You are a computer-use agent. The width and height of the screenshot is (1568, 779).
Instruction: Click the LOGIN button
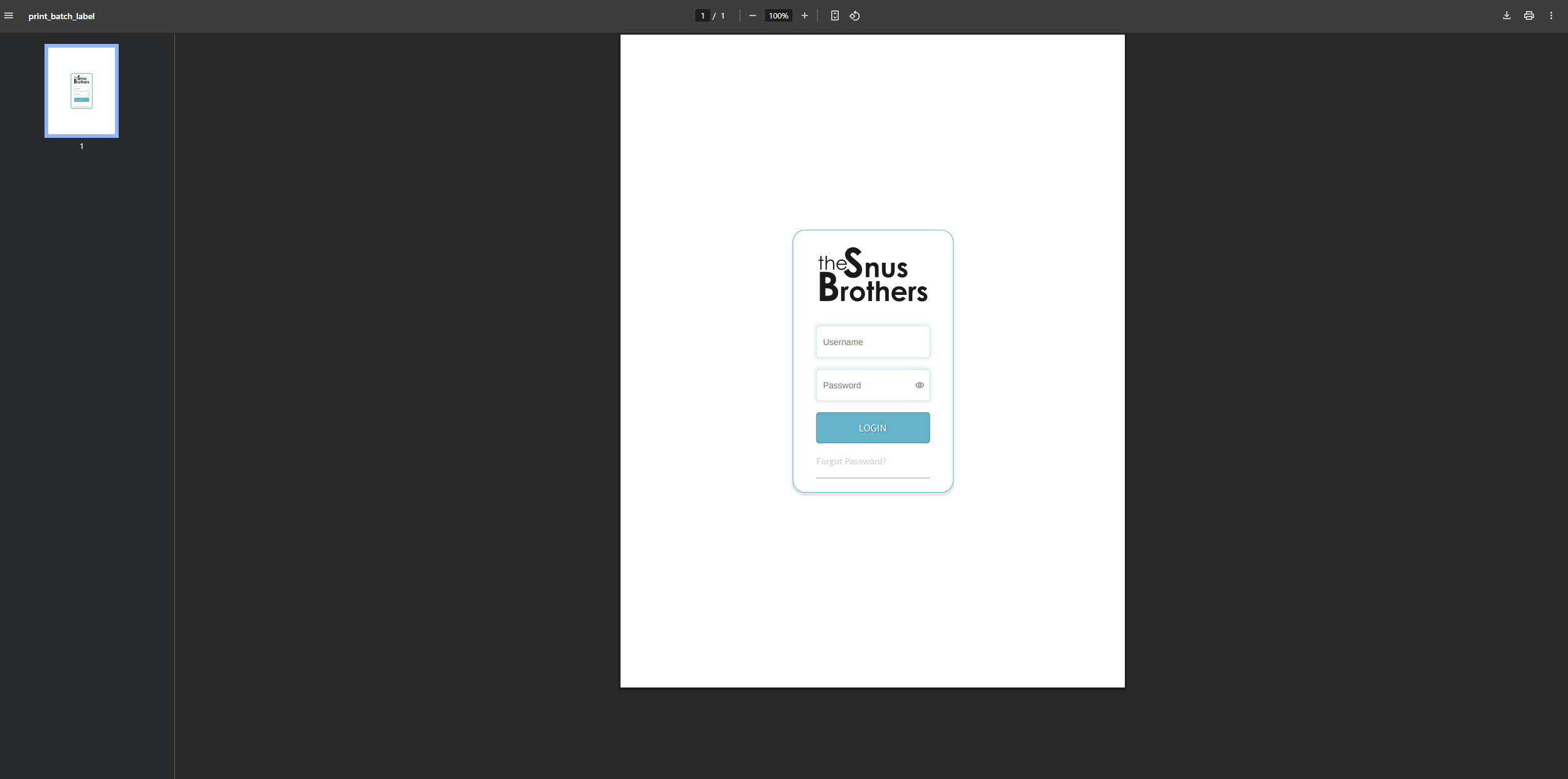873,428
